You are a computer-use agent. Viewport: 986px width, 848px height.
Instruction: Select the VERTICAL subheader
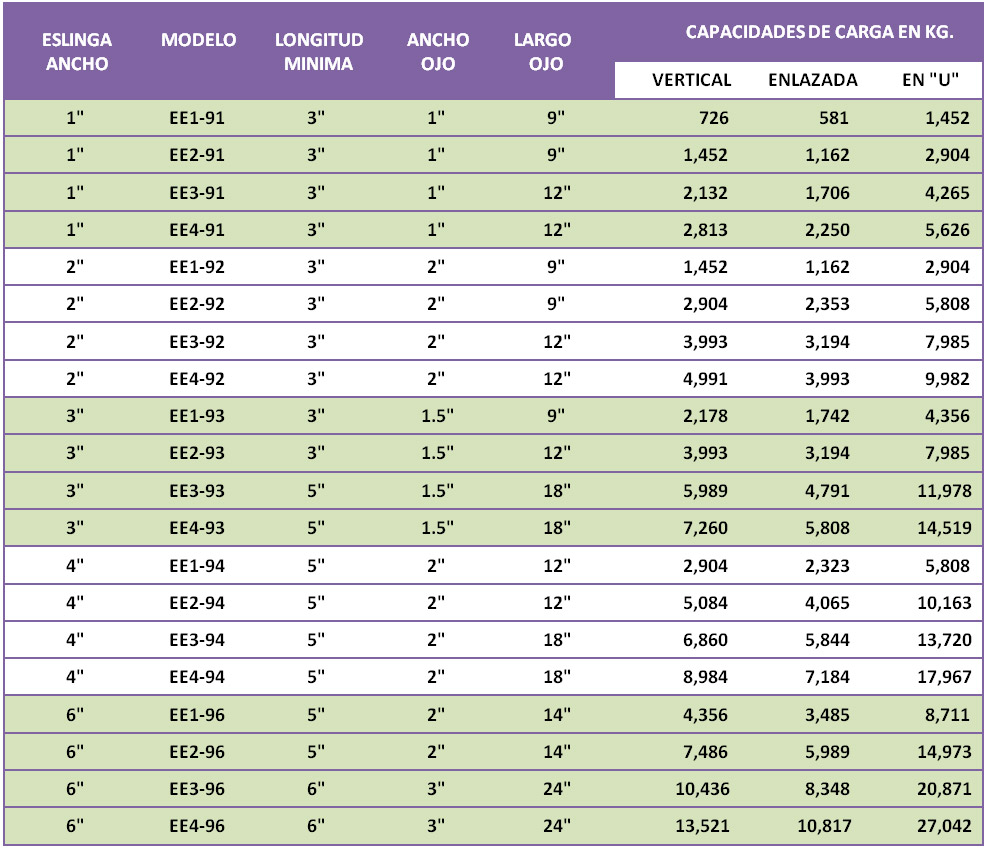click(691, 80)
